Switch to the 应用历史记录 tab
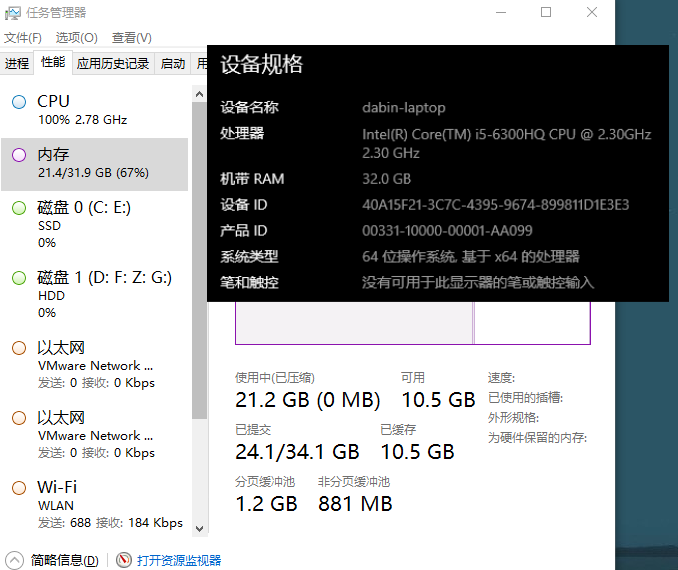 point(113,63)
